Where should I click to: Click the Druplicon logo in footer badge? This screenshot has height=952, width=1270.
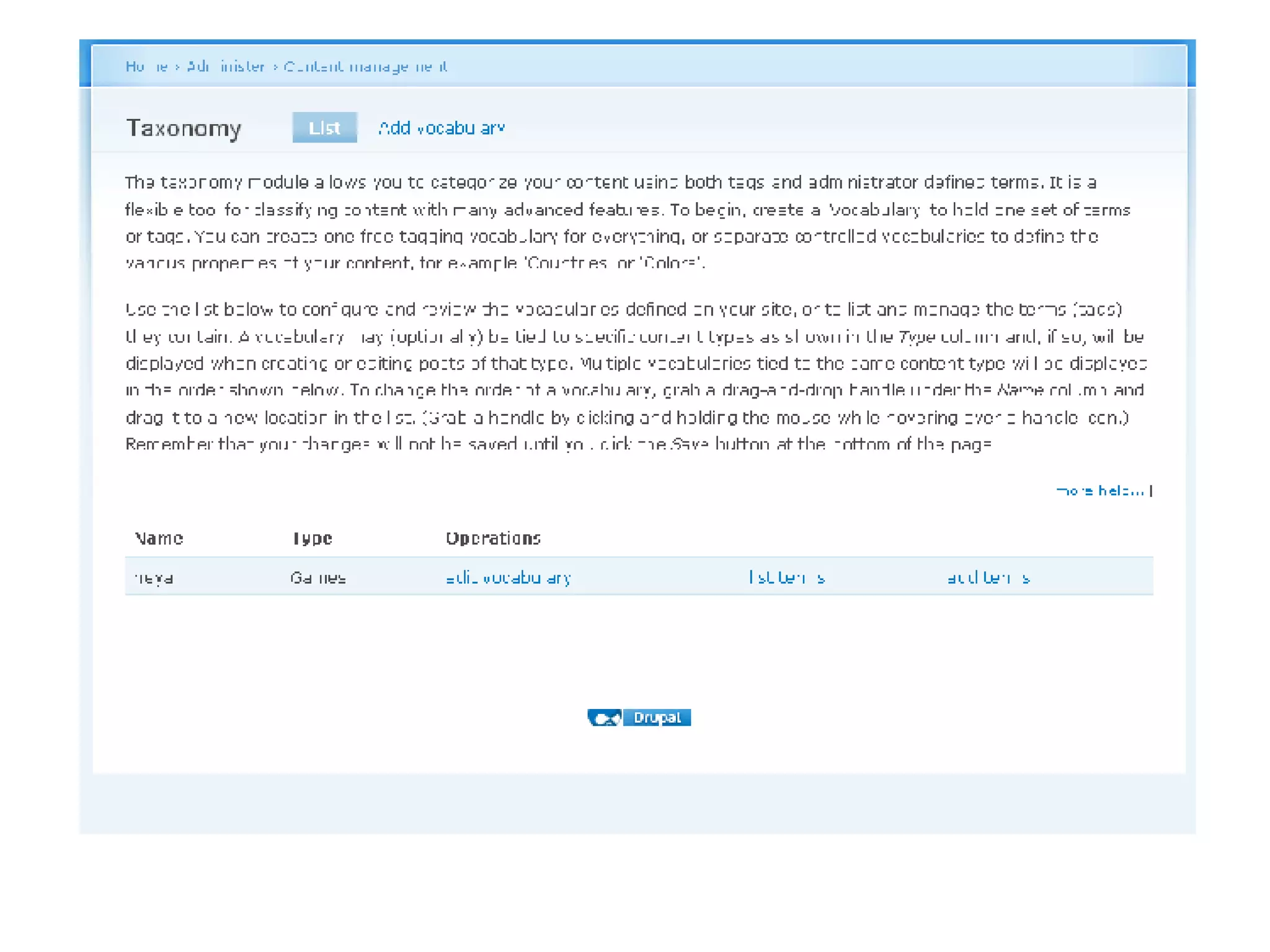tap(605, 717)
